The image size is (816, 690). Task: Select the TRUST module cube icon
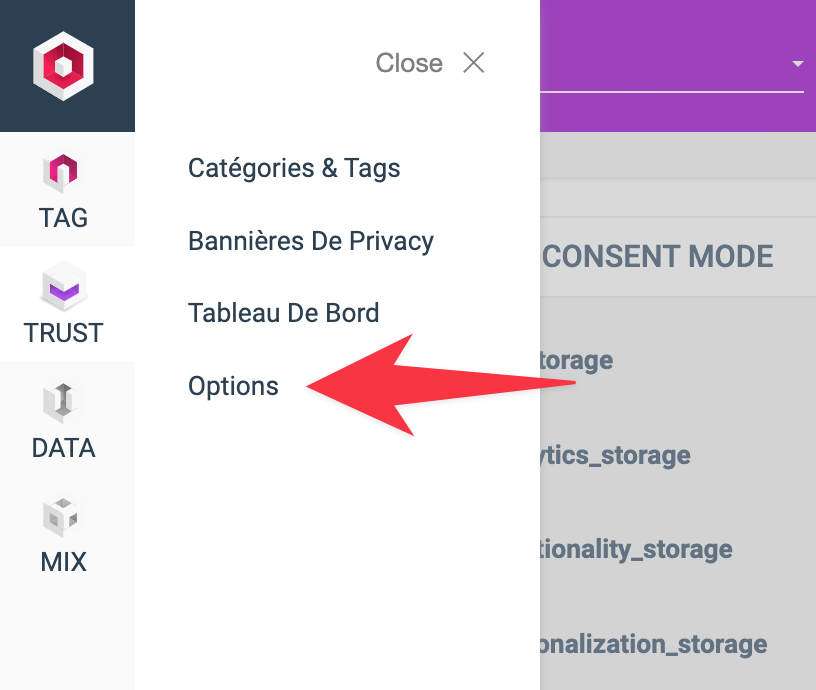(63, 286)
